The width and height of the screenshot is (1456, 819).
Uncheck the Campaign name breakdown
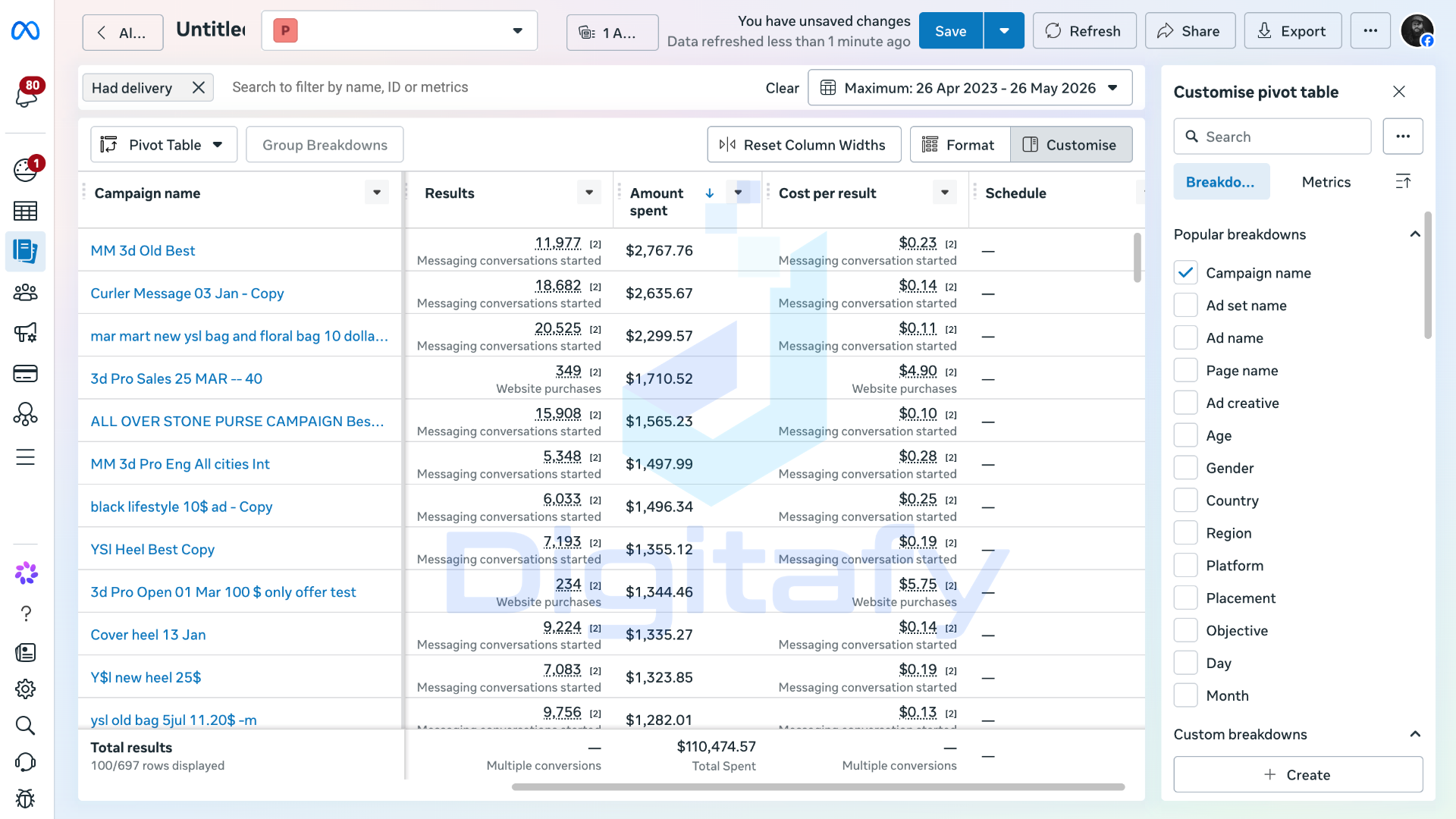coord(1186,272)
